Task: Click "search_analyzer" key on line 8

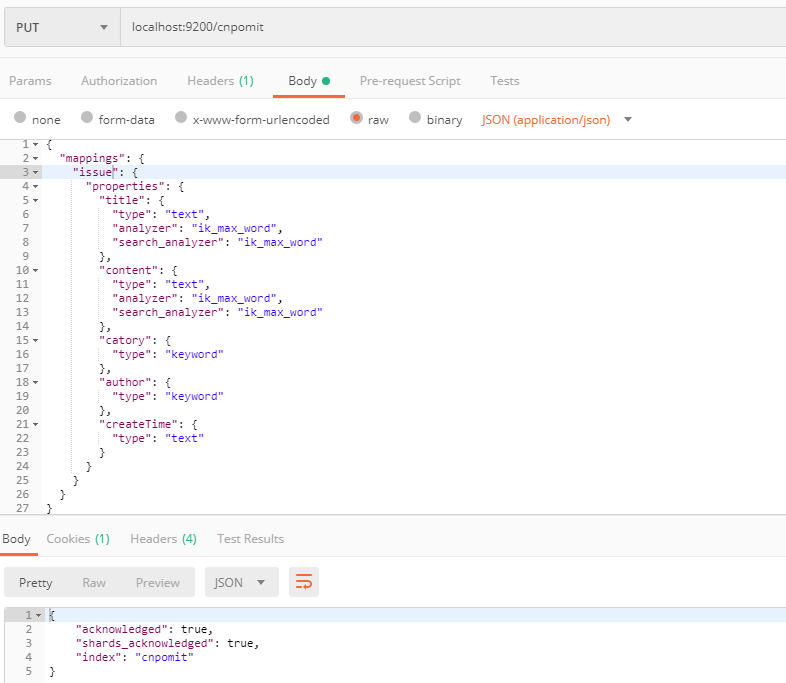Action: point(168,243)
